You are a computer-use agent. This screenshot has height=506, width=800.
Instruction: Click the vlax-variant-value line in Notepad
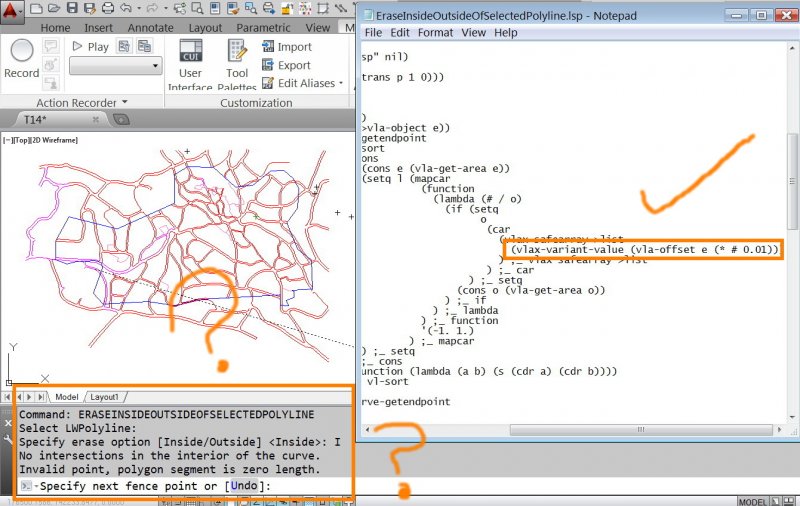(x=644, y=249)
